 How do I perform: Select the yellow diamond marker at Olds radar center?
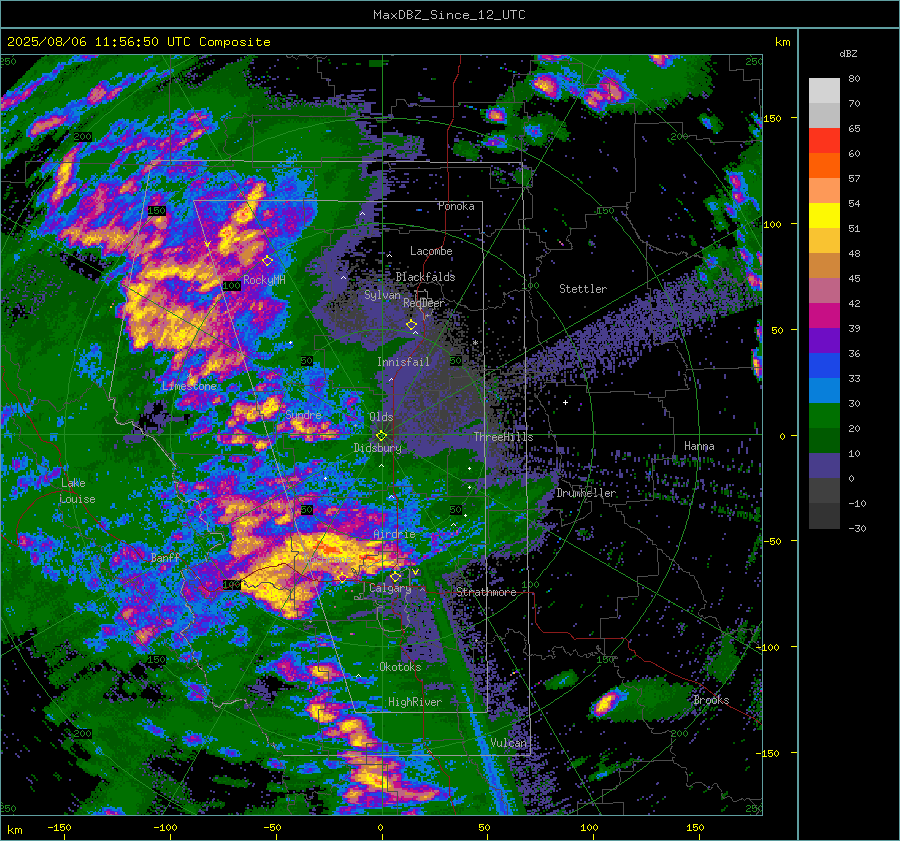tap(381, 436)
